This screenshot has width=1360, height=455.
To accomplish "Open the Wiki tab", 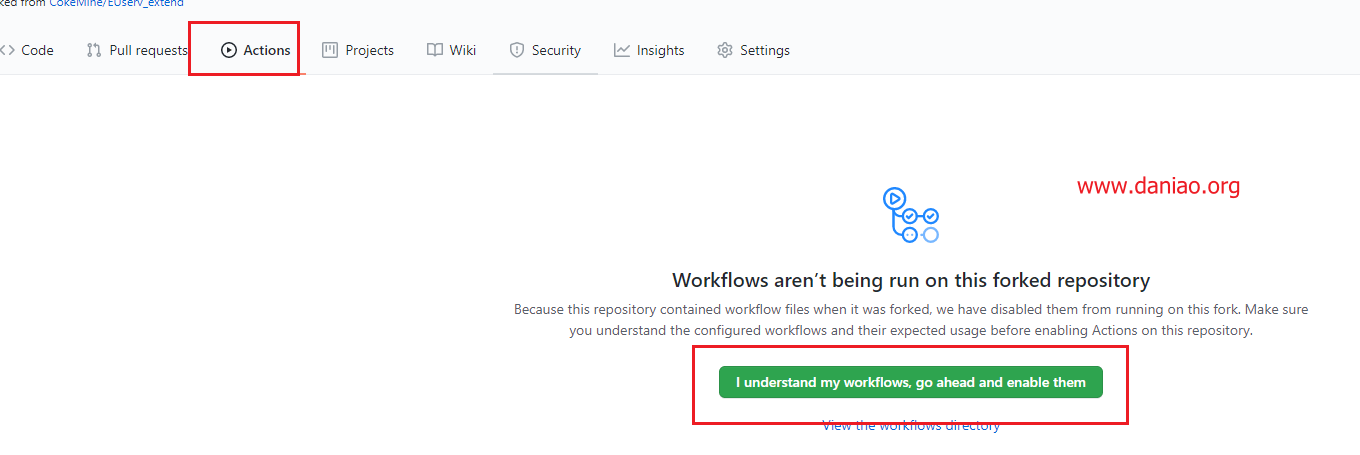I will coord(451,50).
